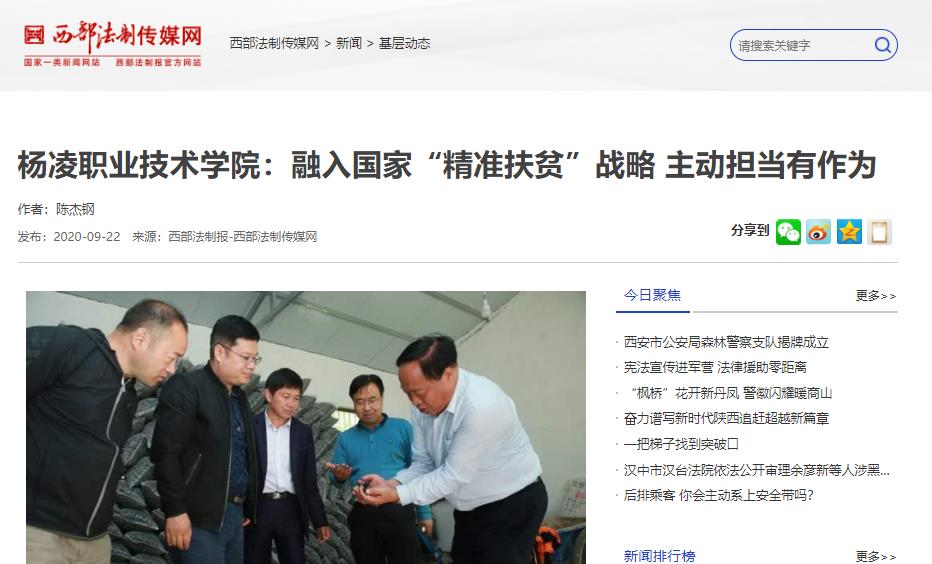Share article to WeChat
This screenshot has height=564, width=932.
coord(788,232)
